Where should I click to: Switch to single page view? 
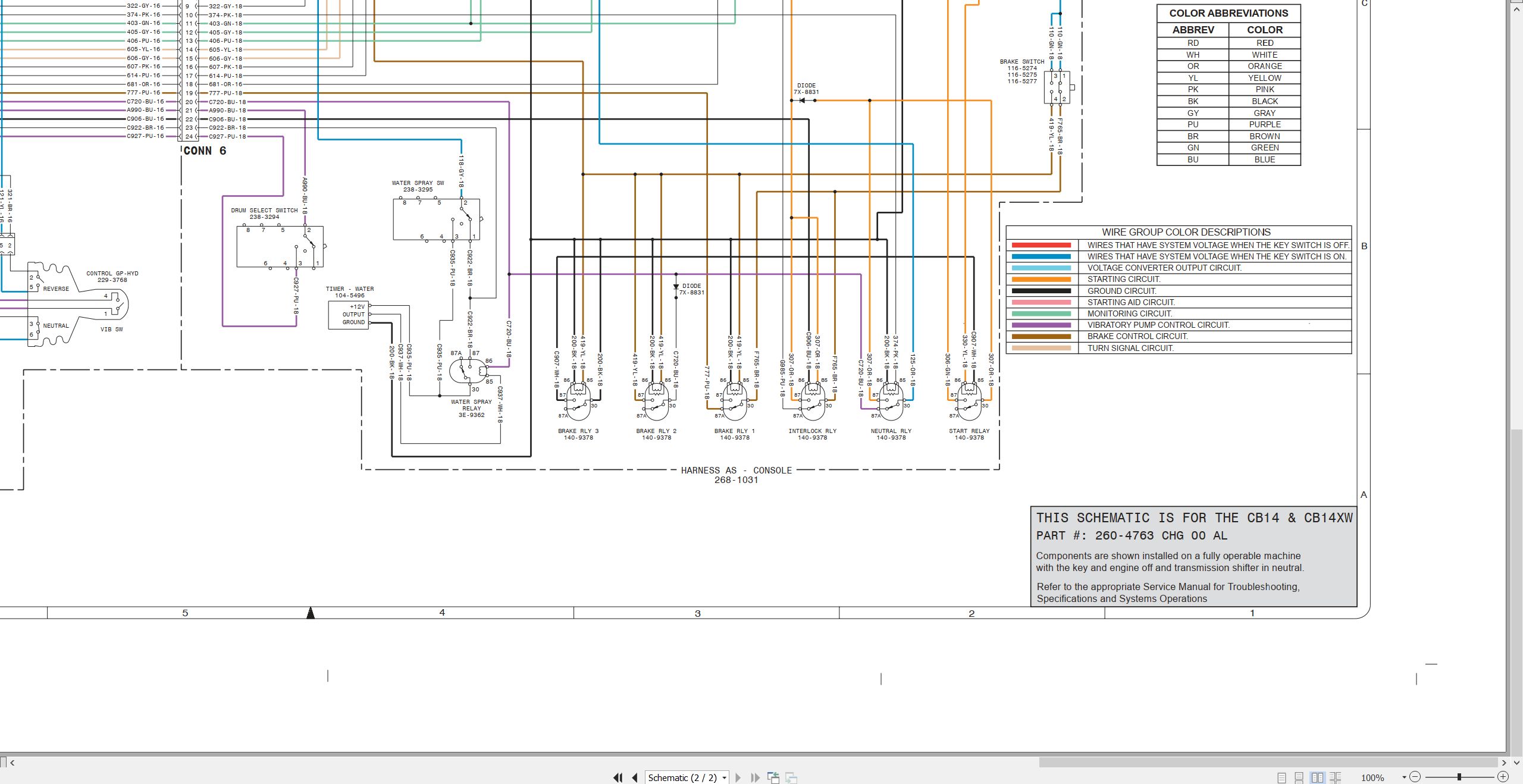pos(1281,777)
